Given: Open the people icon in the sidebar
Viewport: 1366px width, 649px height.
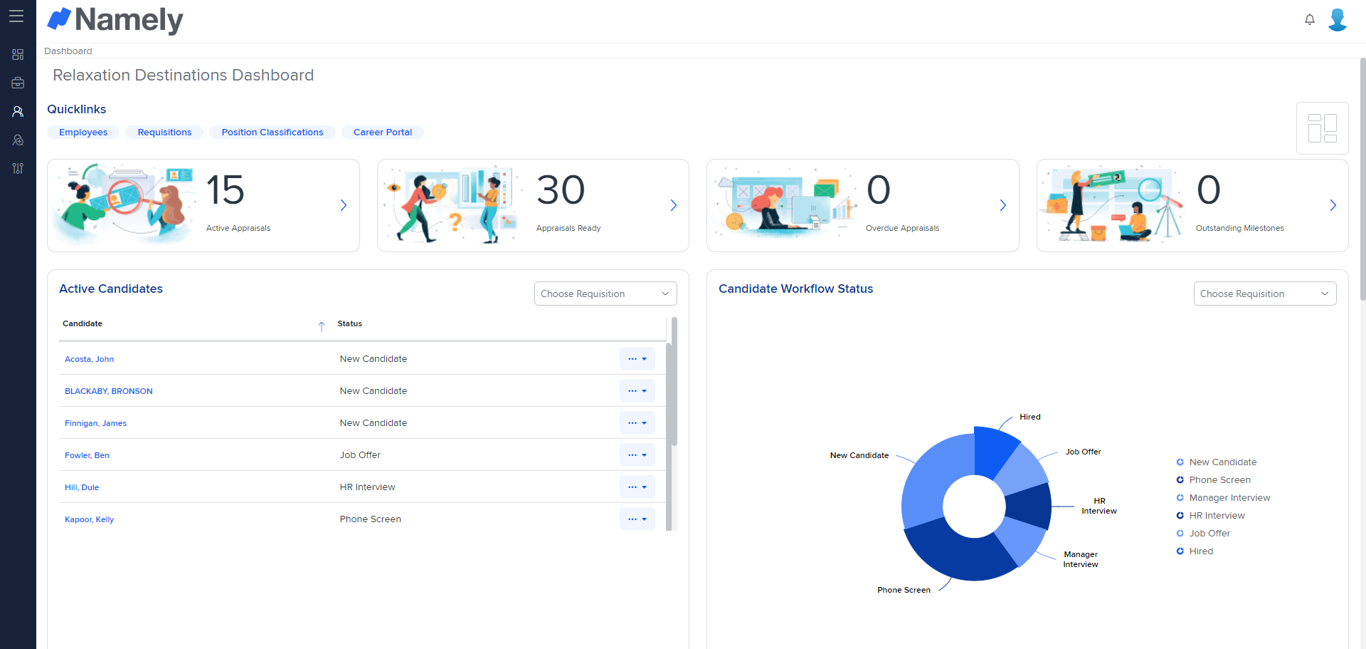Looking at the screenshot, I should 16,111.
